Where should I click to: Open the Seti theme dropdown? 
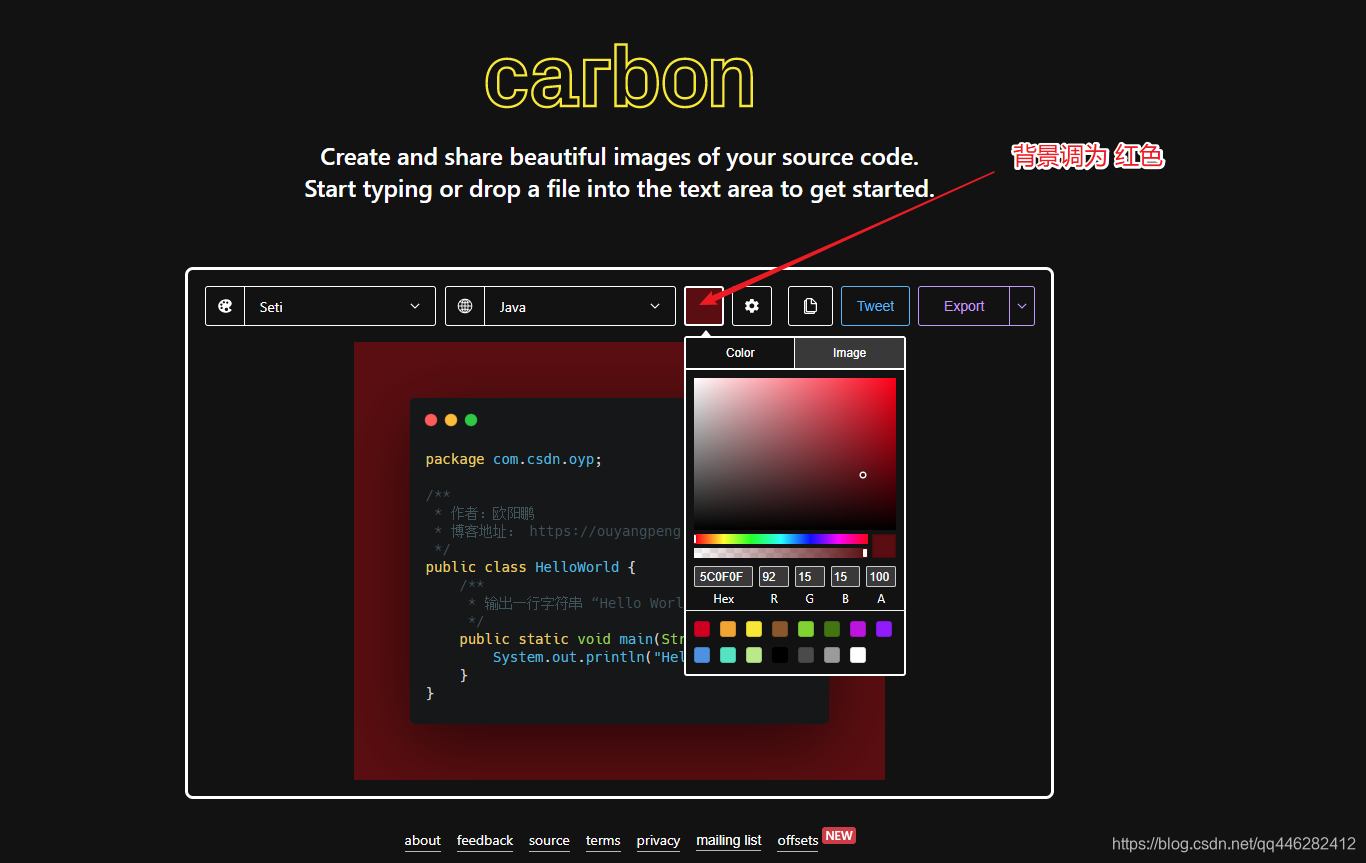point(340,306)
